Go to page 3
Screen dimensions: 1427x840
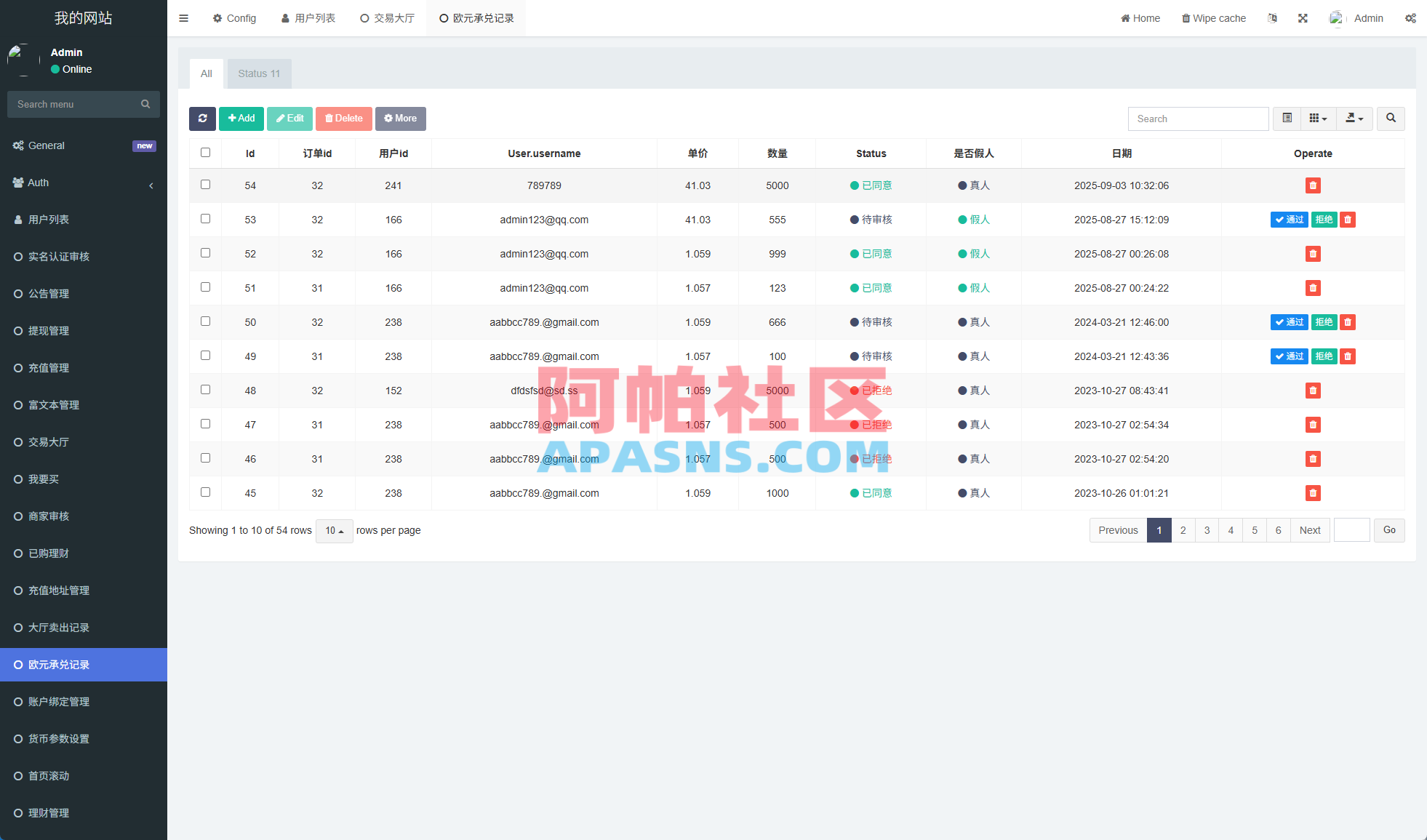click(1207, 530)
